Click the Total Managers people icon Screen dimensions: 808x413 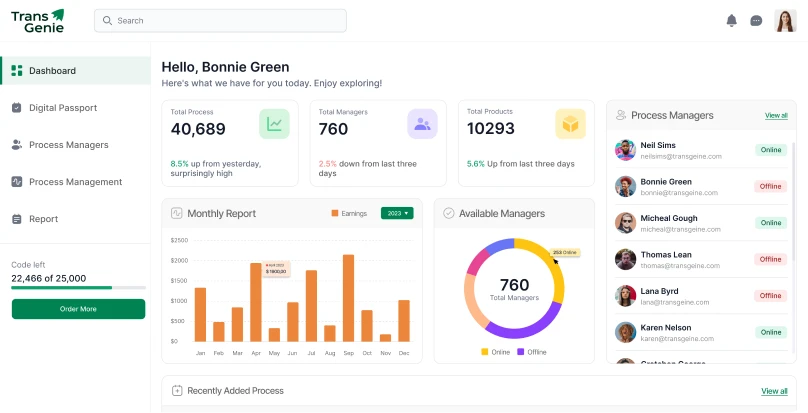pos(423,124)
